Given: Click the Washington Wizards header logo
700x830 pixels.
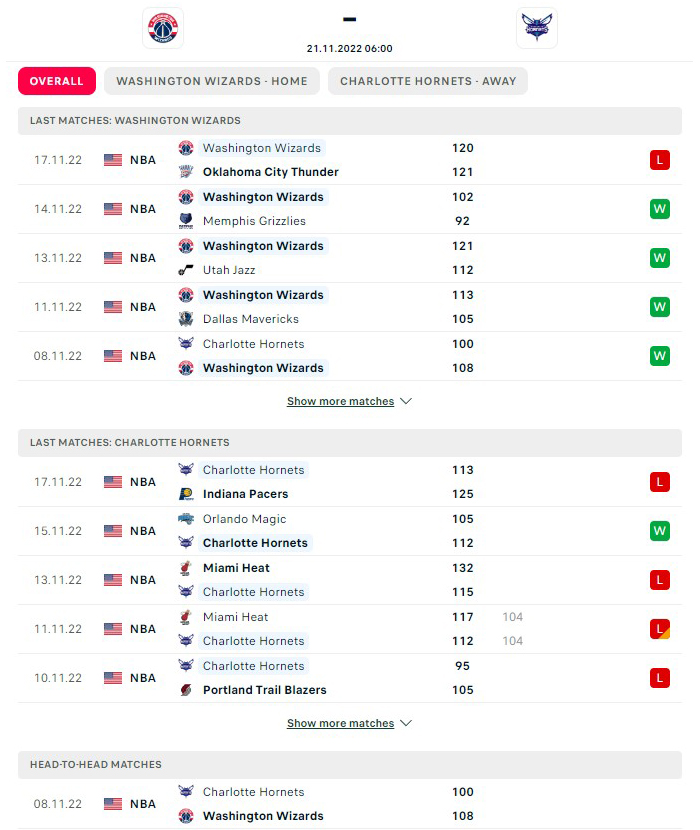Looking at the screenshot, I should [163, 28].
